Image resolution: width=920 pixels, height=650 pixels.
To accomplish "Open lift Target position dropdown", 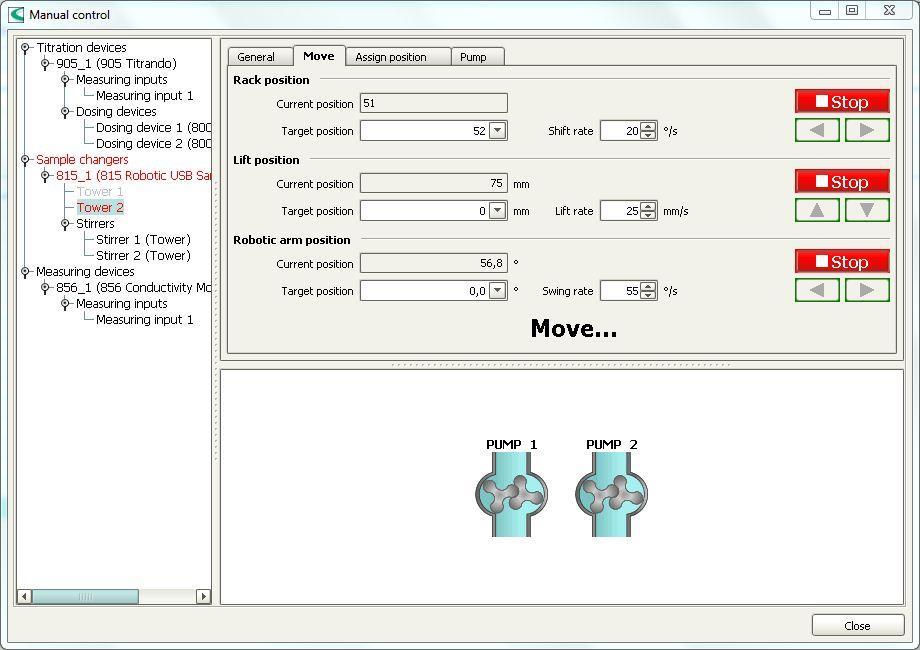I will tap(497, 211).
